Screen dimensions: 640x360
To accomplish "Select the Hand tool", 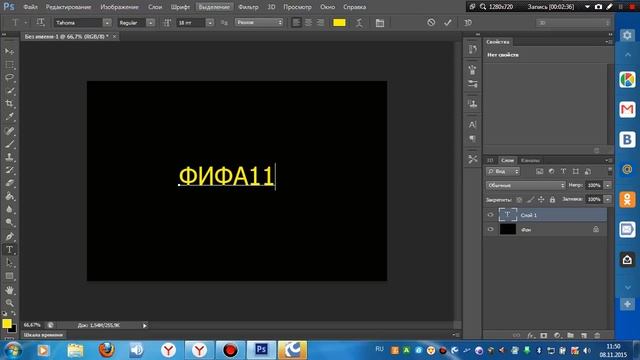I will (x=9, y=290).
